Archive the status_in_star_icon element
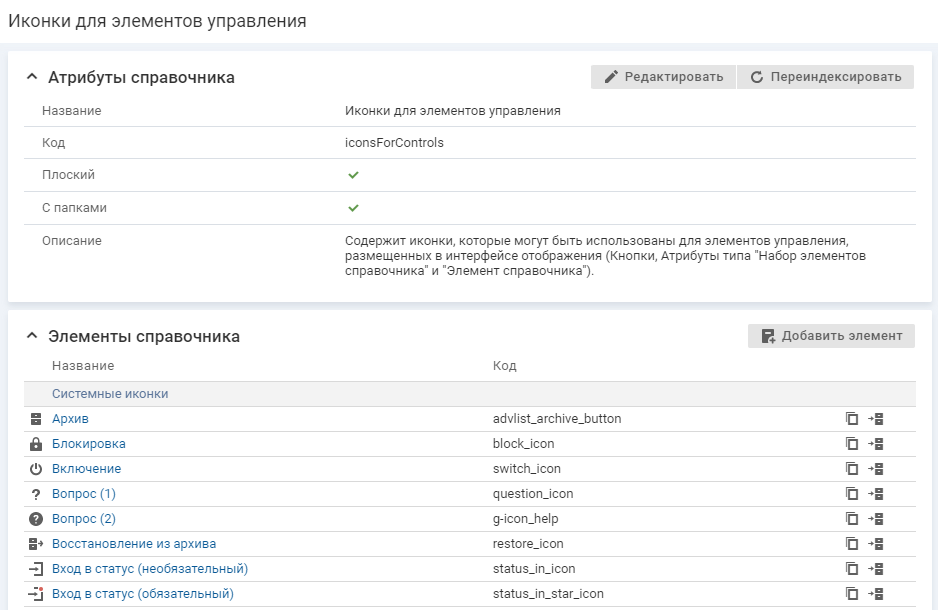This screenshot has height=610, width=938. coord(876,594)
